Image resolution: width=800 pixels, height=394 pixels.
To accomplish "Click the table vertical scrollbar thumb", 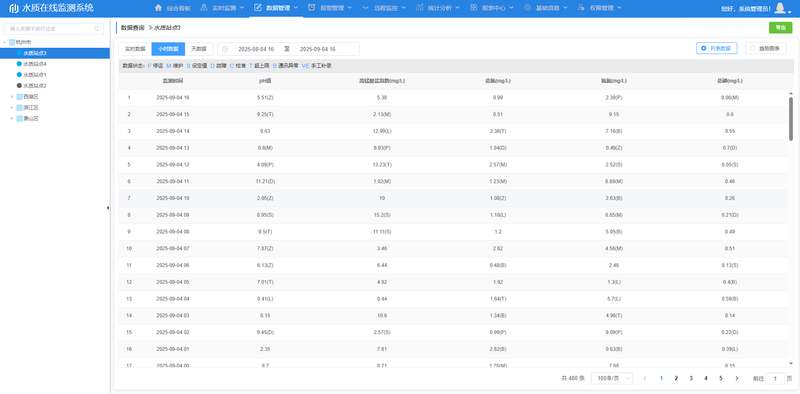I will pyautogui.click(x=791, y=118).
